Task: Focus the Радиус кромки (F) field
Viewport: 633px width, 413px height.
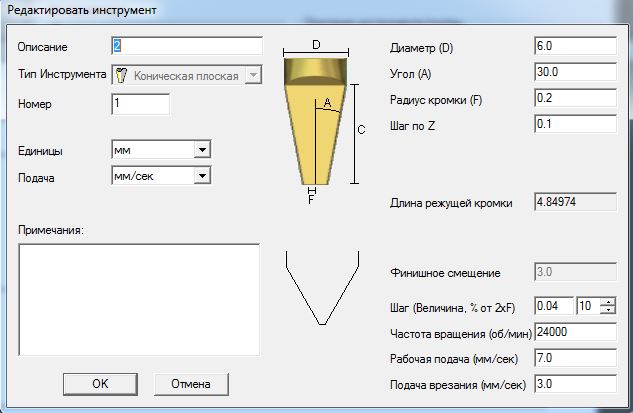Action: 576,99
